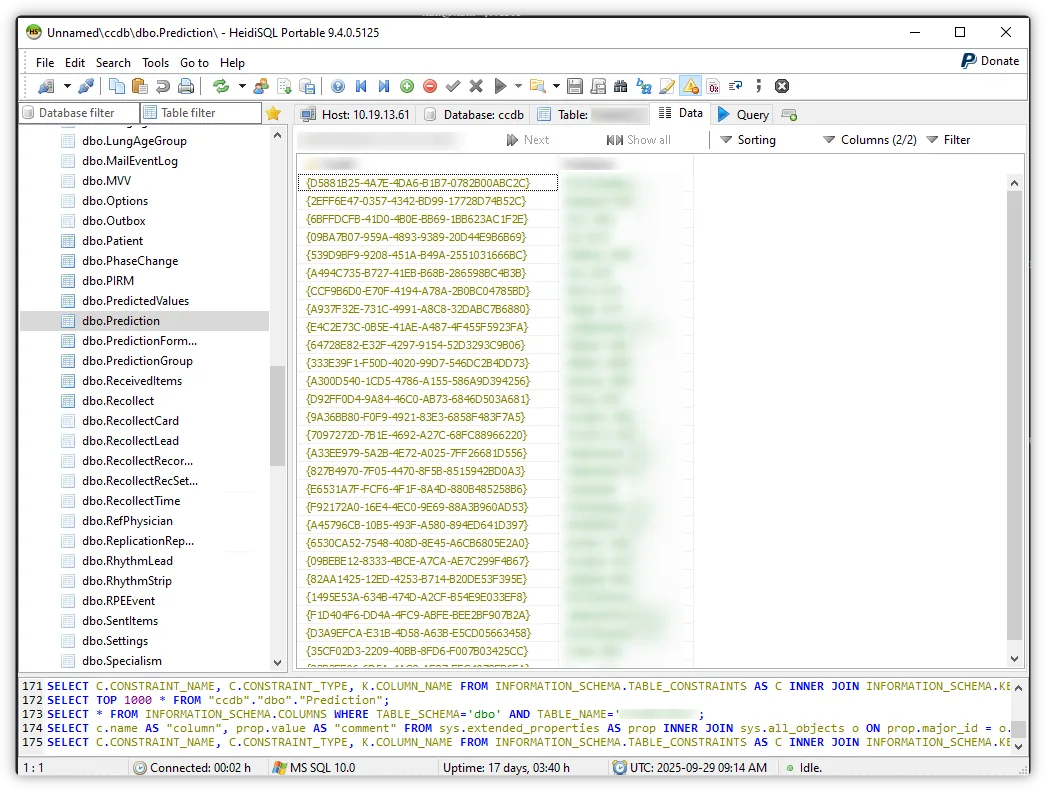Copy using the toolbar copy icon

[117, 86]
